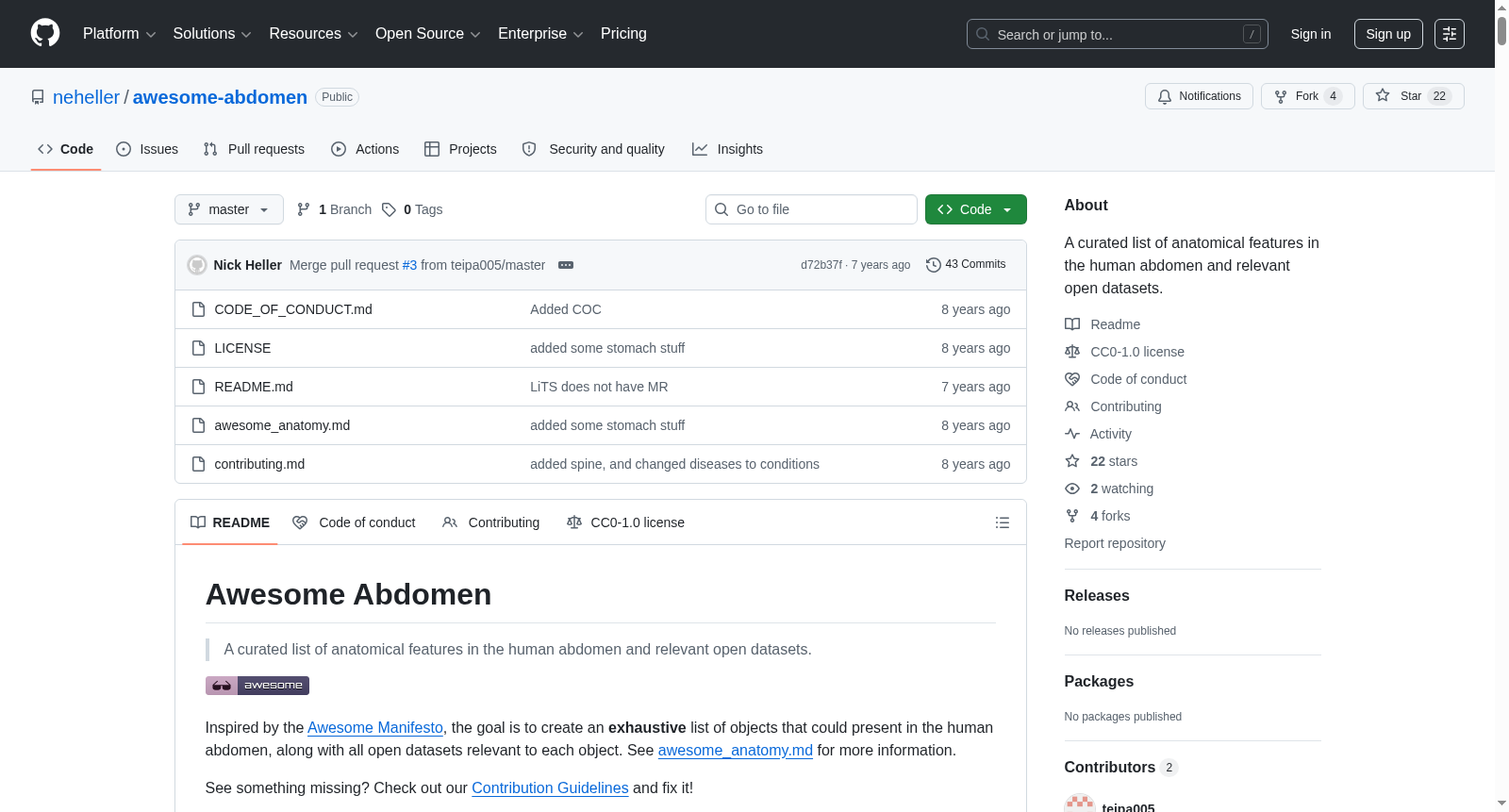The width and height of the screenshot is (1509, 812).
Task: Open the command palette icon in header
Action: click(x=1450, y=34)
